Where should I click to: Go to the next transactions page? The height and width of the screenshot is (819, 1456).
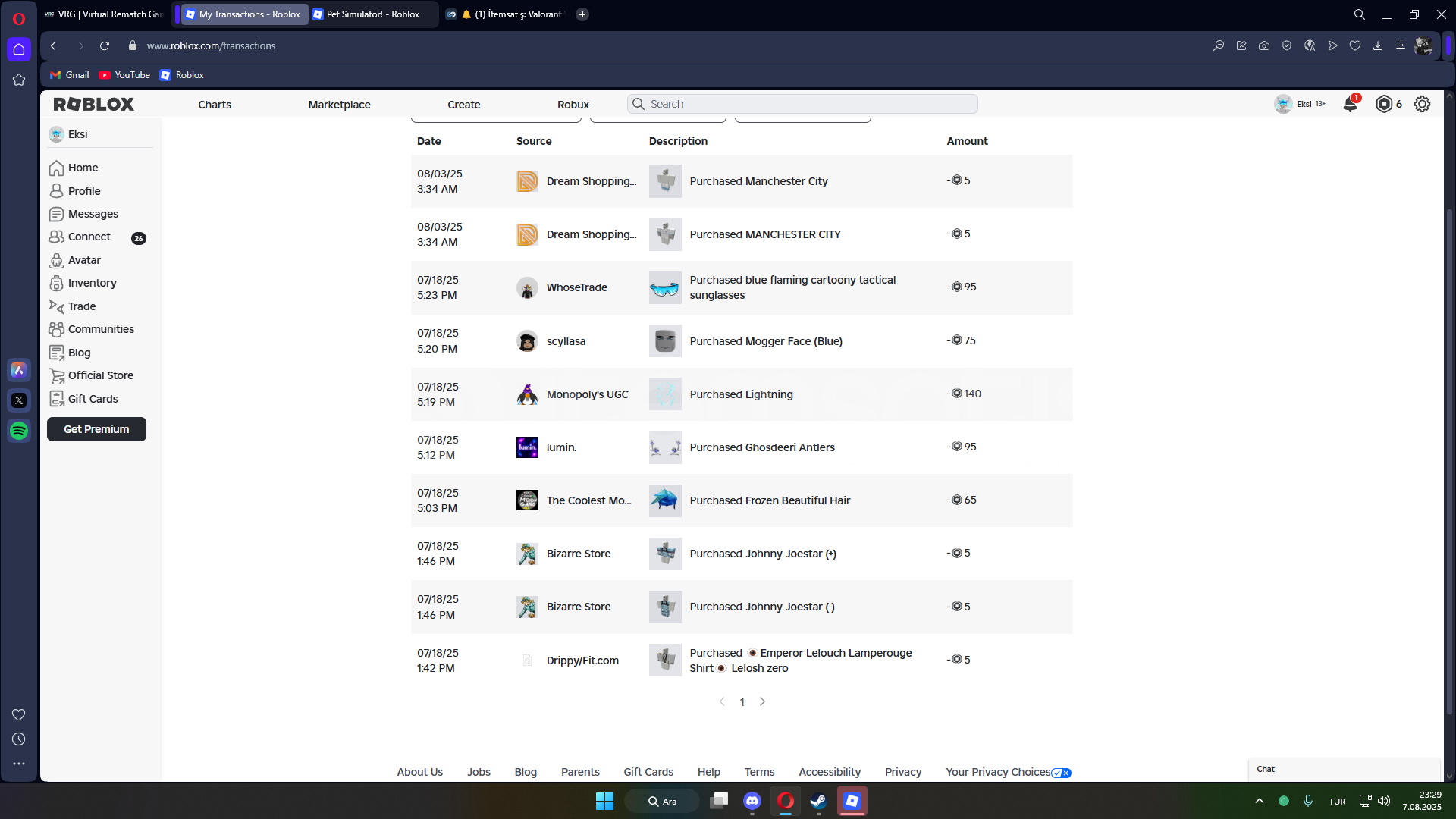(x=762, y=701)
